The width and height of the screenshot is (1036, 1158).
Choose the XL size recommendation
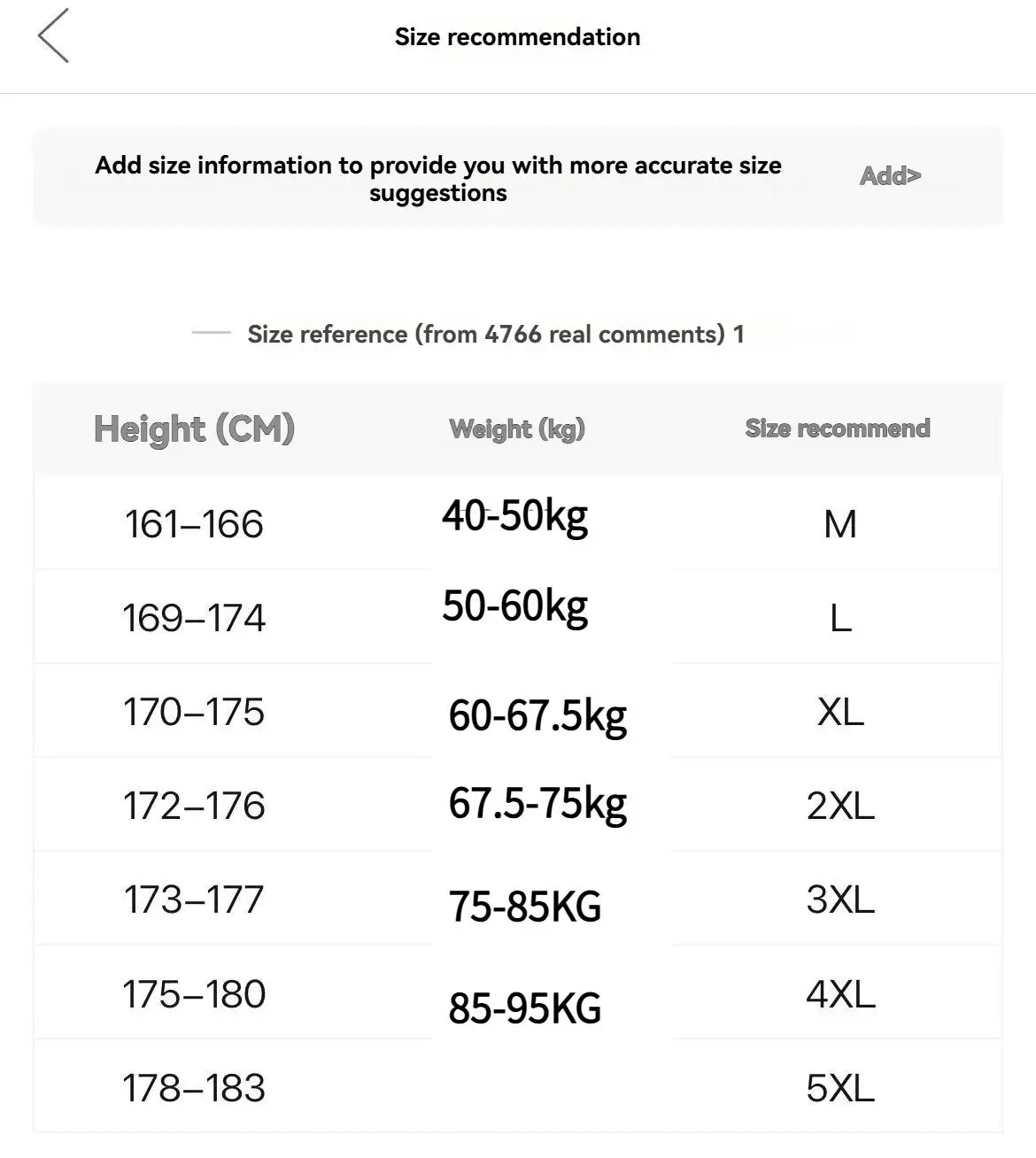839,712
